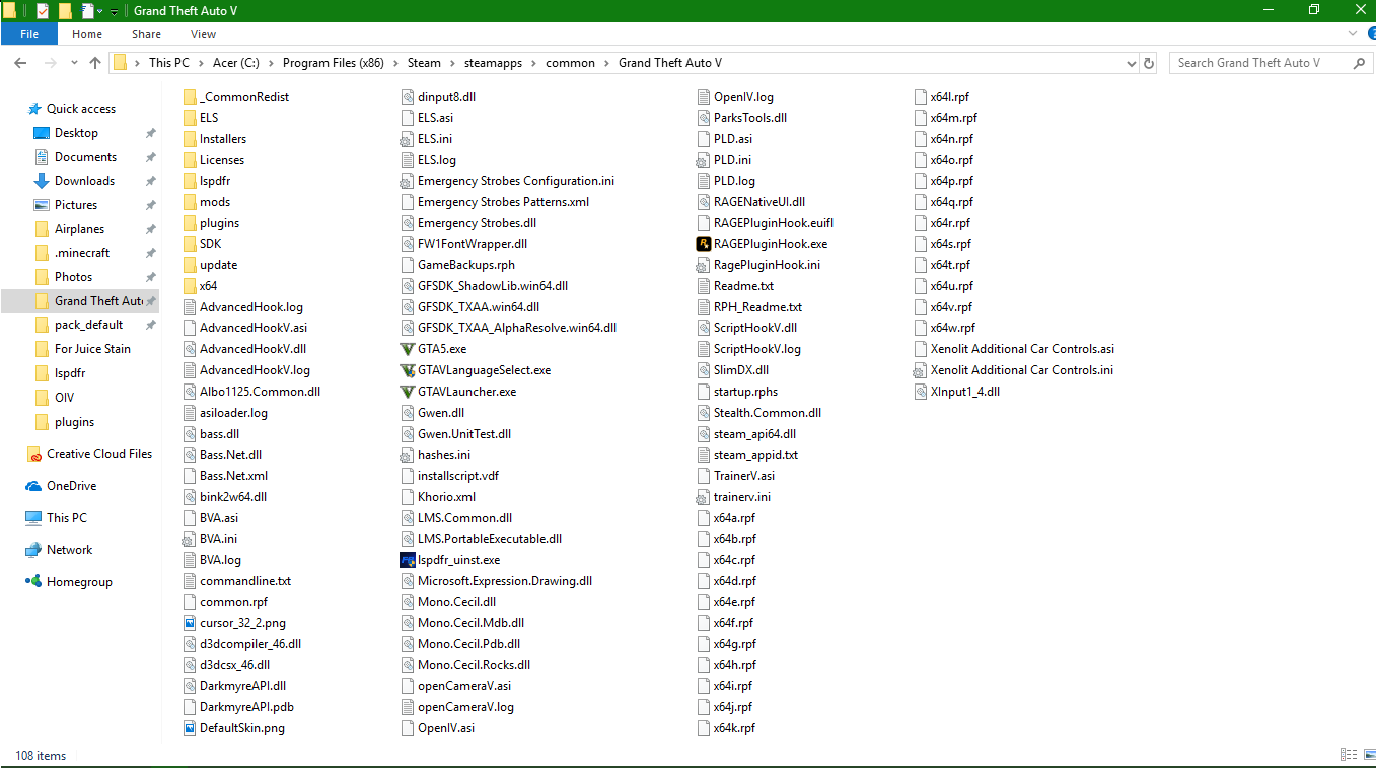Switch to large thumbnails view toggle
This screenshot has height=768, width=1376.
pyautogui.click(x=1364, y=755)
